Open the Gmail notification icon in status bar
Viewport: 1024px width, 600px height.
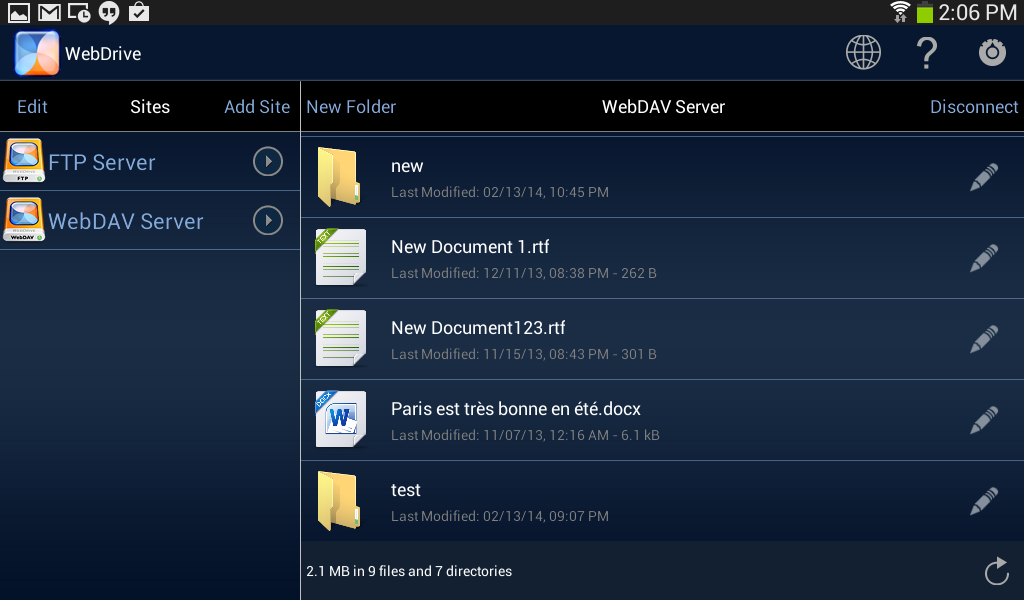coord(49,12)
